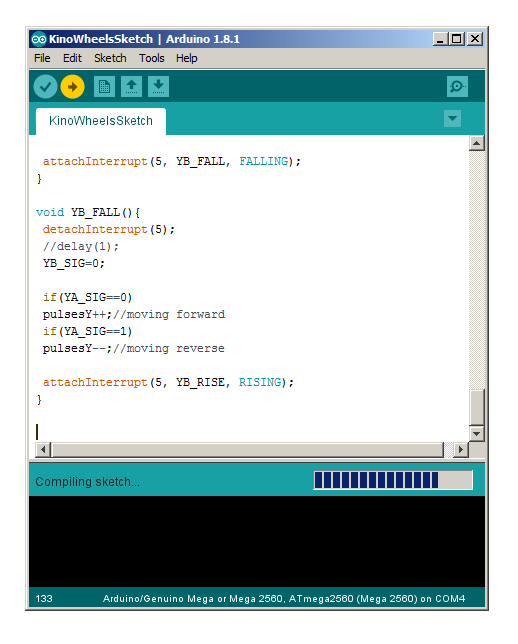Click the horizontal scrollbar right arrow
Screen dimensions: 518x644
460,449
